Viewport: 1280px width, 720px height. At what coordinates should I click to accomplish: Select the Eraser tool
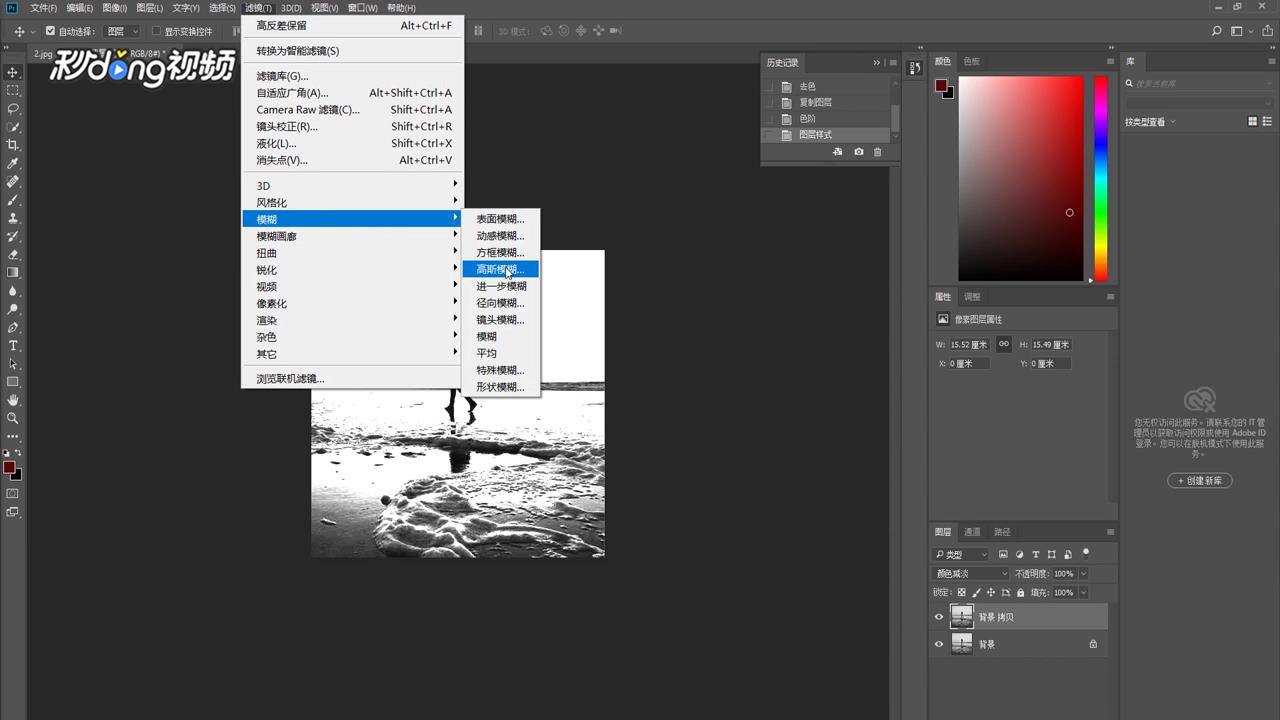(x=13, y=254)
